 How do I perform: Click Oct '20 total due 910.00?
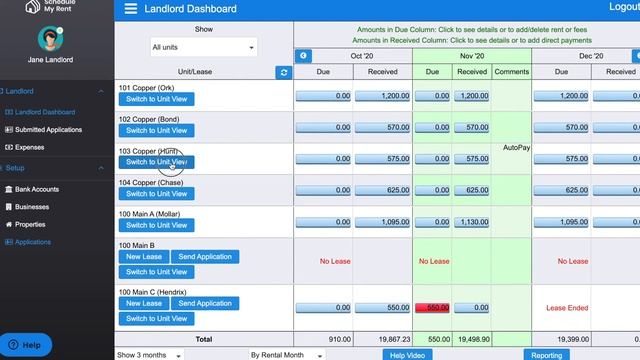tap(340, 339)
